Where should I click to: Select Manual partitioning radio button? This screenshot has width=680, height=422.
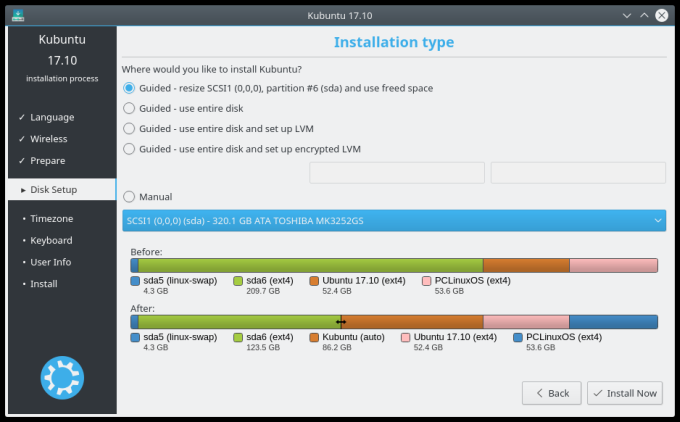click(x=129, y=197)
